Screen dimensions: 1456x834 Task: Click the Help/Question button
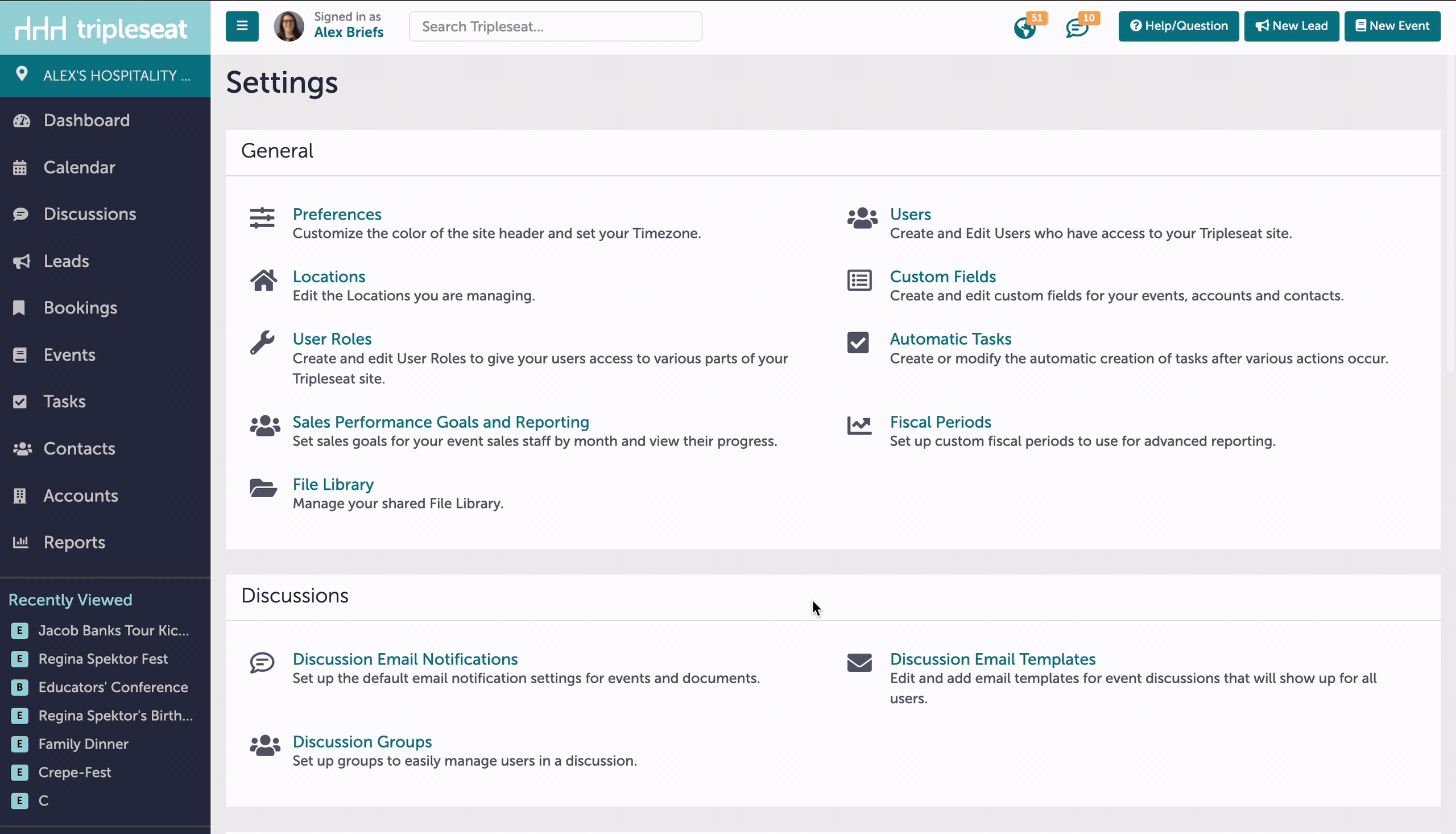[x=1178, y=26]
